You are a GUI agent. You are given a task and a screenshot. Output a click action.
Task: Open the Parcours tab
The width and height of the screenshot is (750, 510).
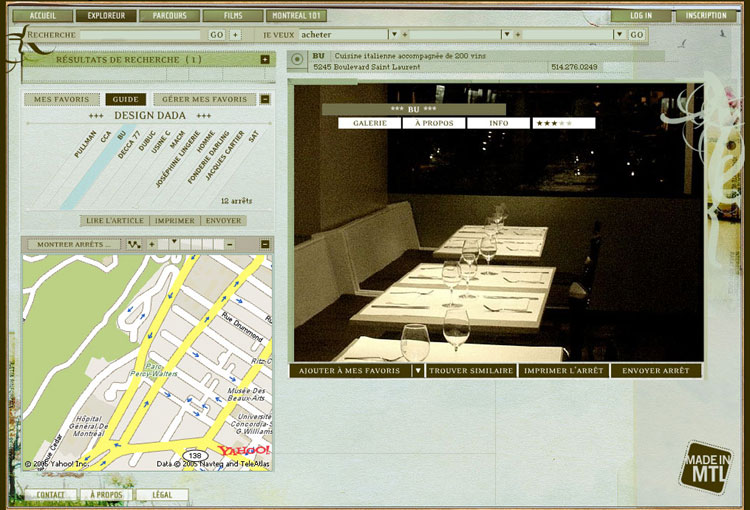169,16
